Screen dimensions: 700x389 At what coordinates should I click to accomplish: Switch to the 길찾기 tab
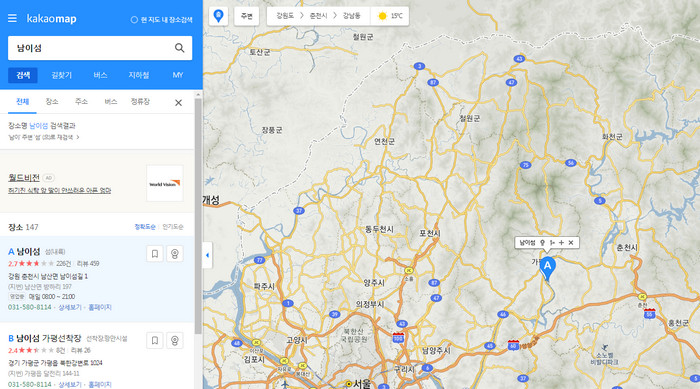point(62,75)
